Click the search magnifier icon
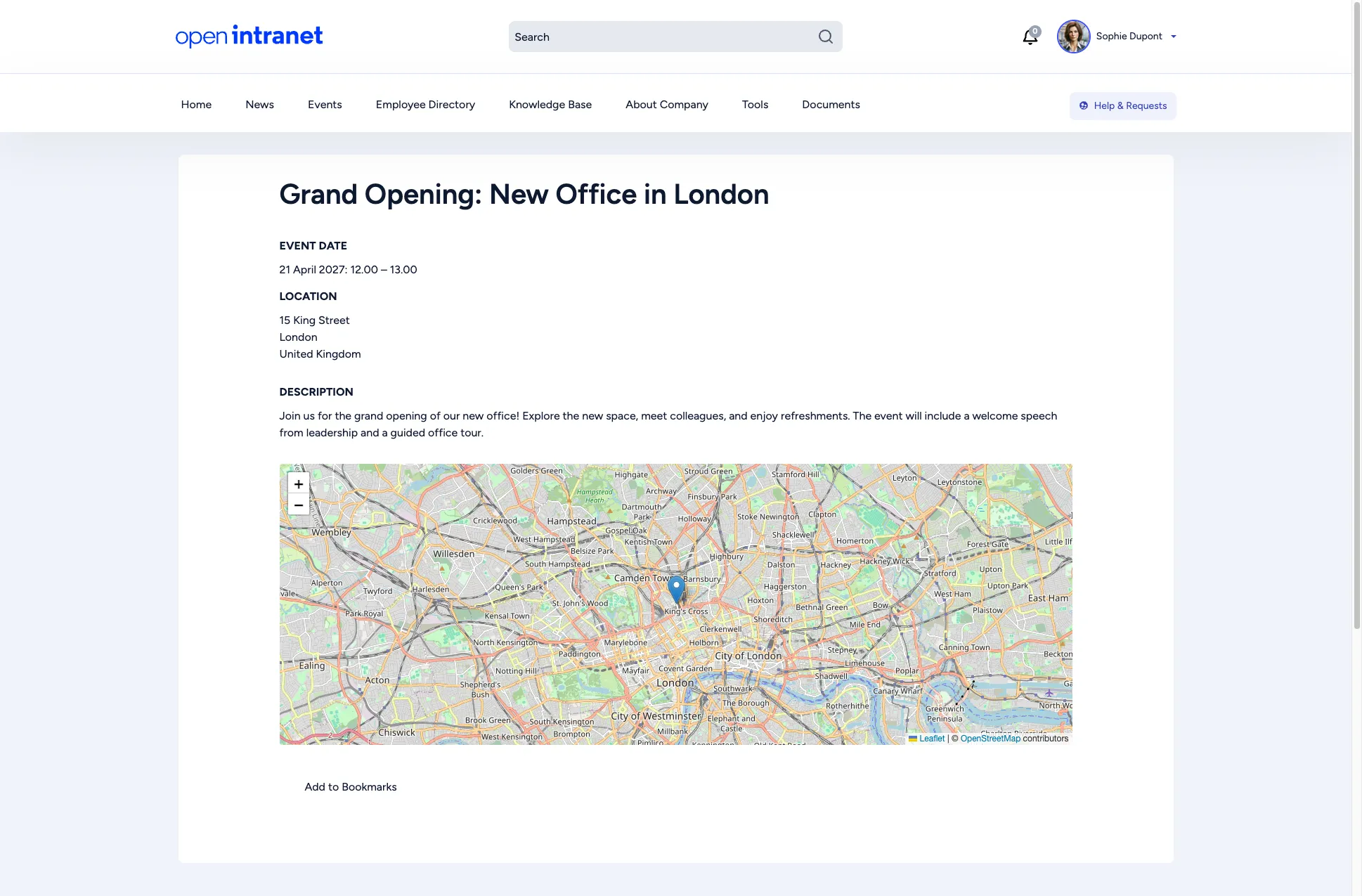 coord(825,37)
